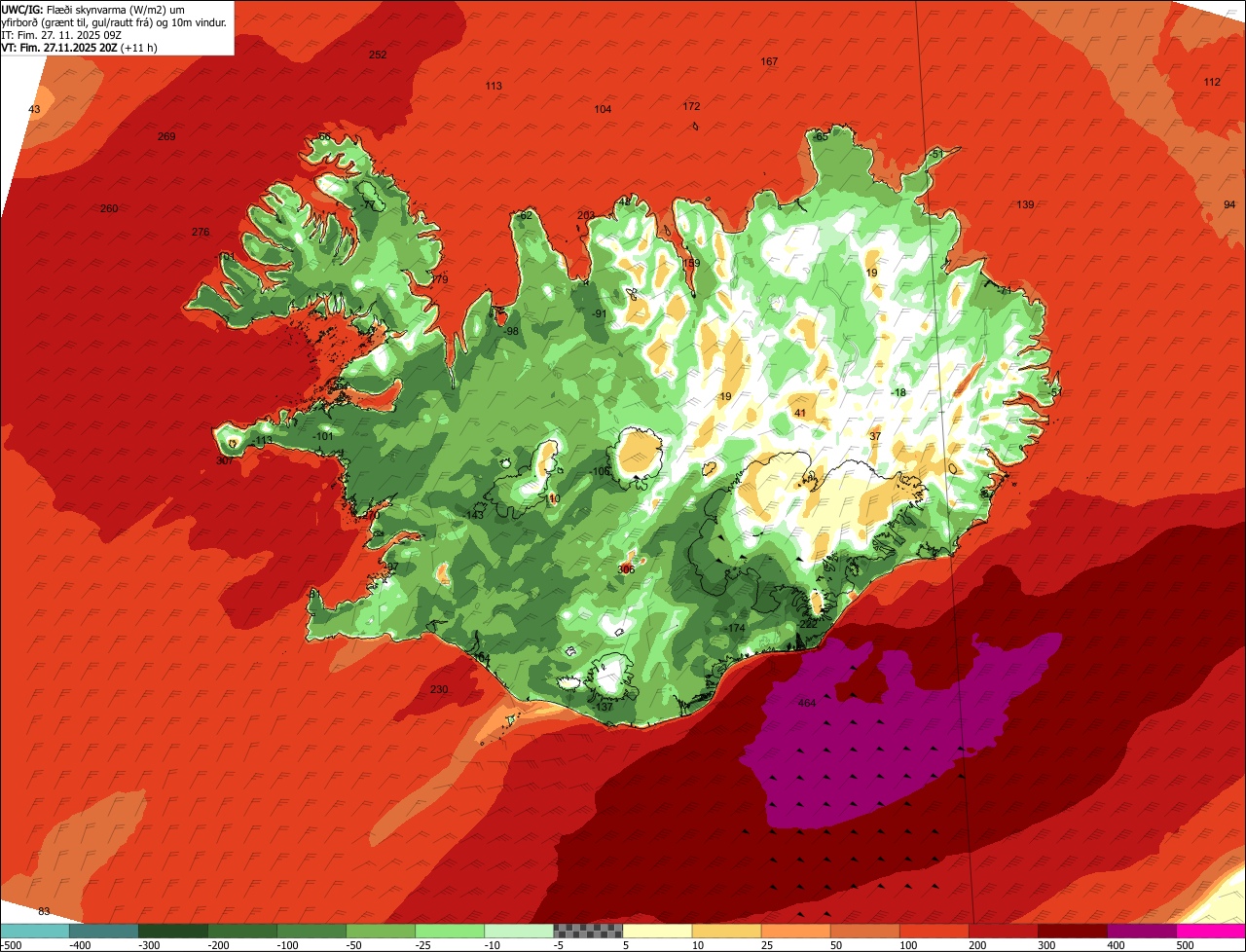The height and width of the screenshot is (952, 1246).
Task: Click the valid time line '27.11.2025 20Z (+11 h)'
Action: tap(102, 48)
